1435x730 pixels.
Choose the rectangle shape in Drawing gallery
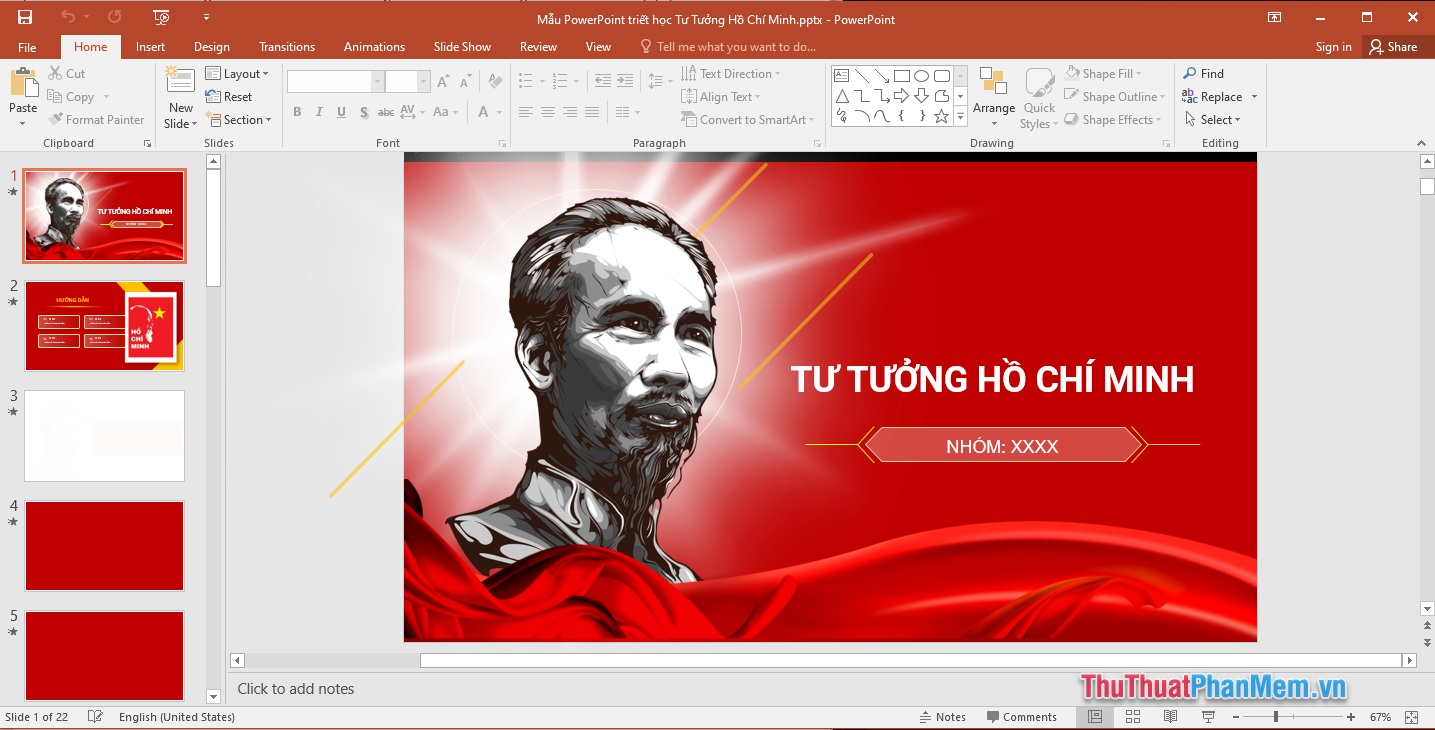(901, 75)
